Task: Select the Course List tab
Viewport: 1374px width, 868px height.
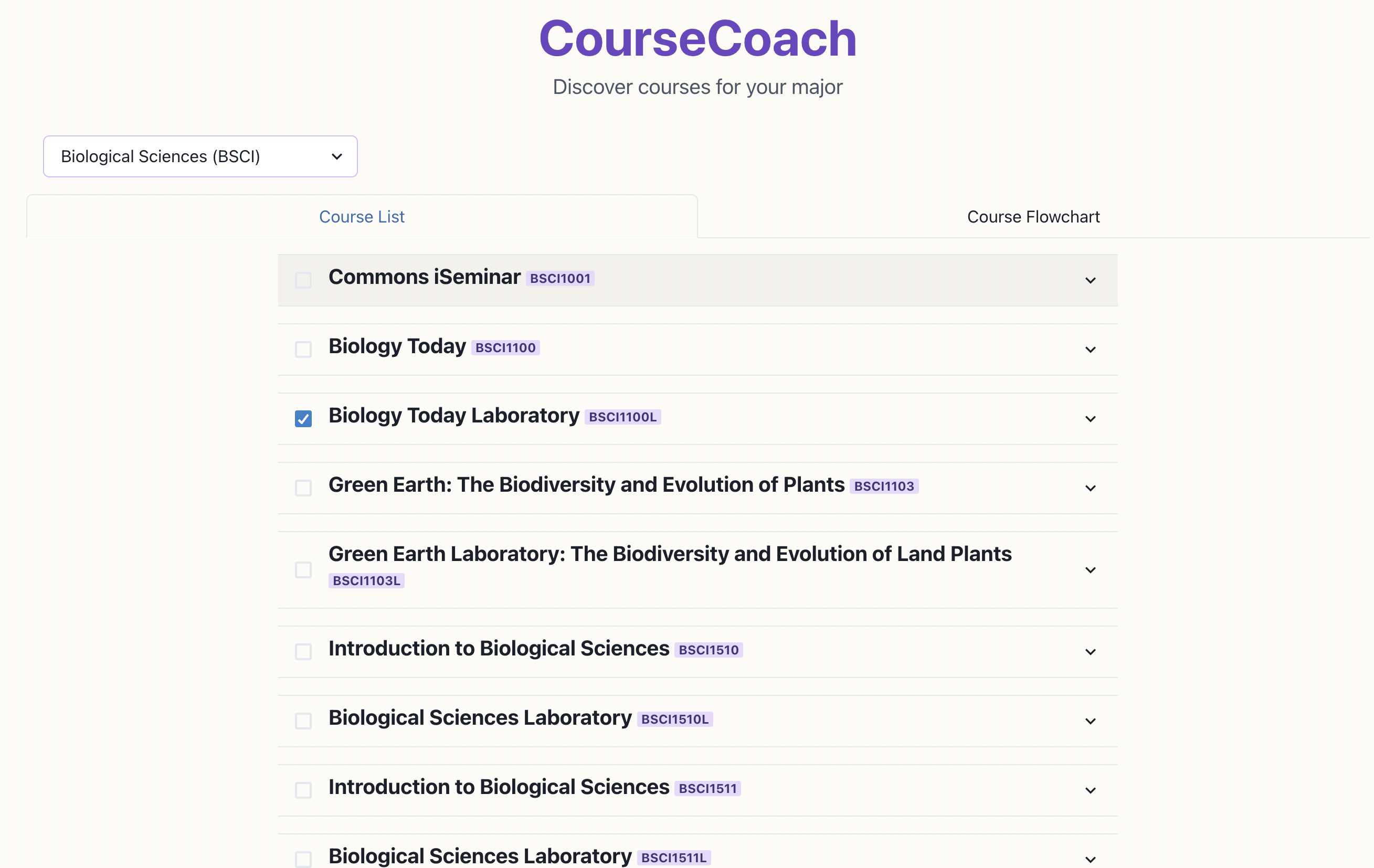Action: click(x=362, y=217)
